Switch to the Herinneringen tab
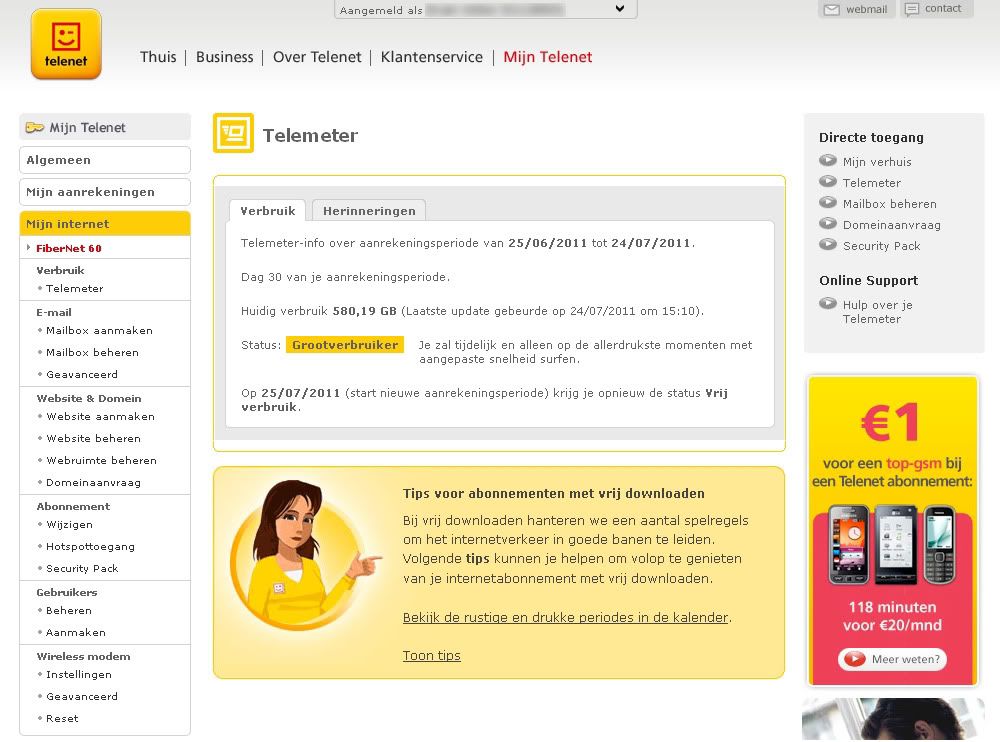Image resolution: width=1000 pixels, height=742 pixels. tap(369, 211)
